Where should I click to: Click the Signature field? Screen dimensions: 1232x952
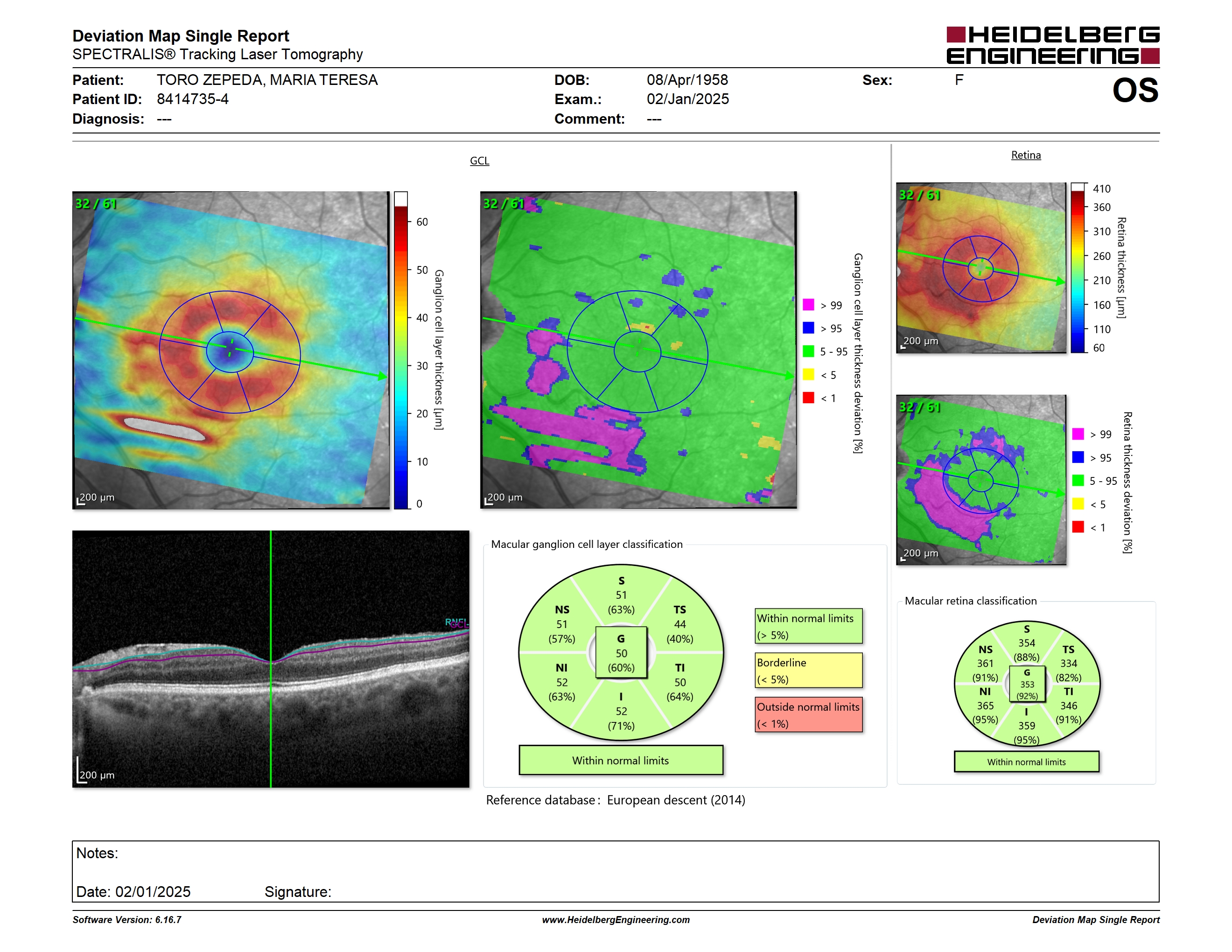pyautogui.click(x=298, y=892)
